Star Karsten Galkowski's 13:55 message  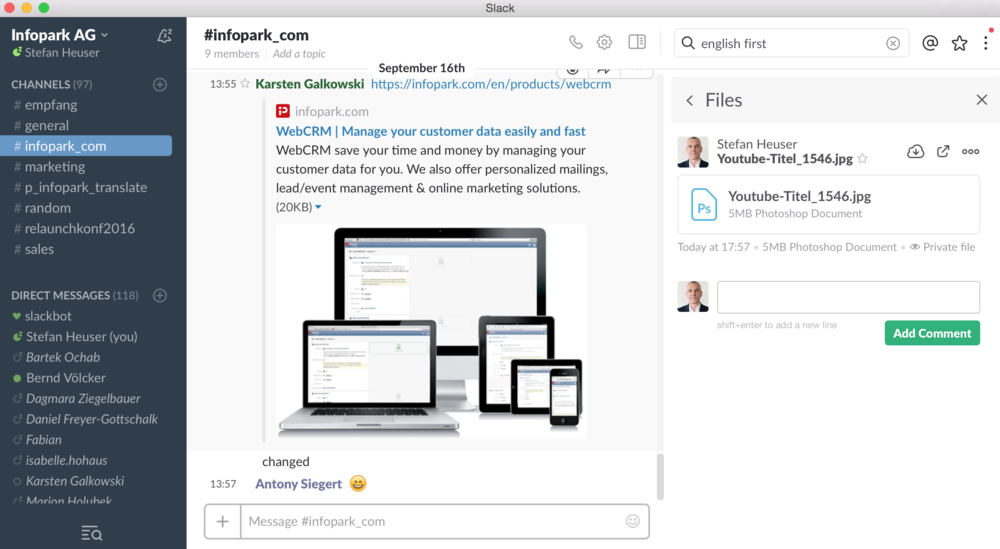point(245,84)
